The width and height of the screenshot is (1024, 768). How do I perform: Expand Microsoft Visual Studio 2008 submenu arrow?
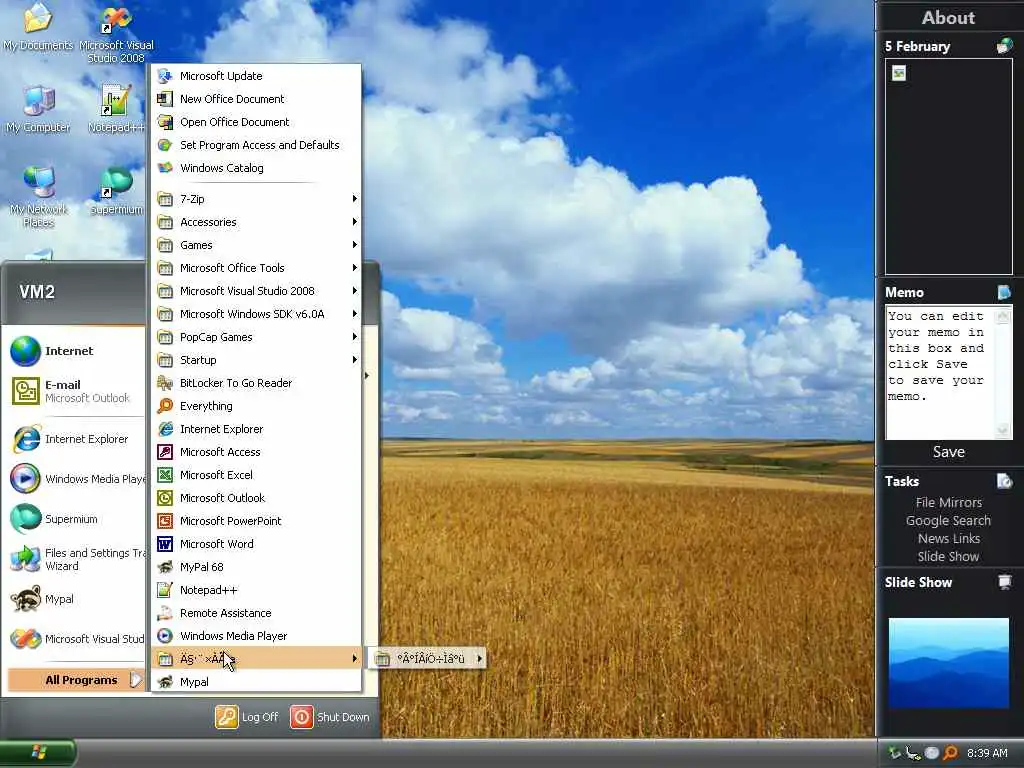[x=355, y=291]
